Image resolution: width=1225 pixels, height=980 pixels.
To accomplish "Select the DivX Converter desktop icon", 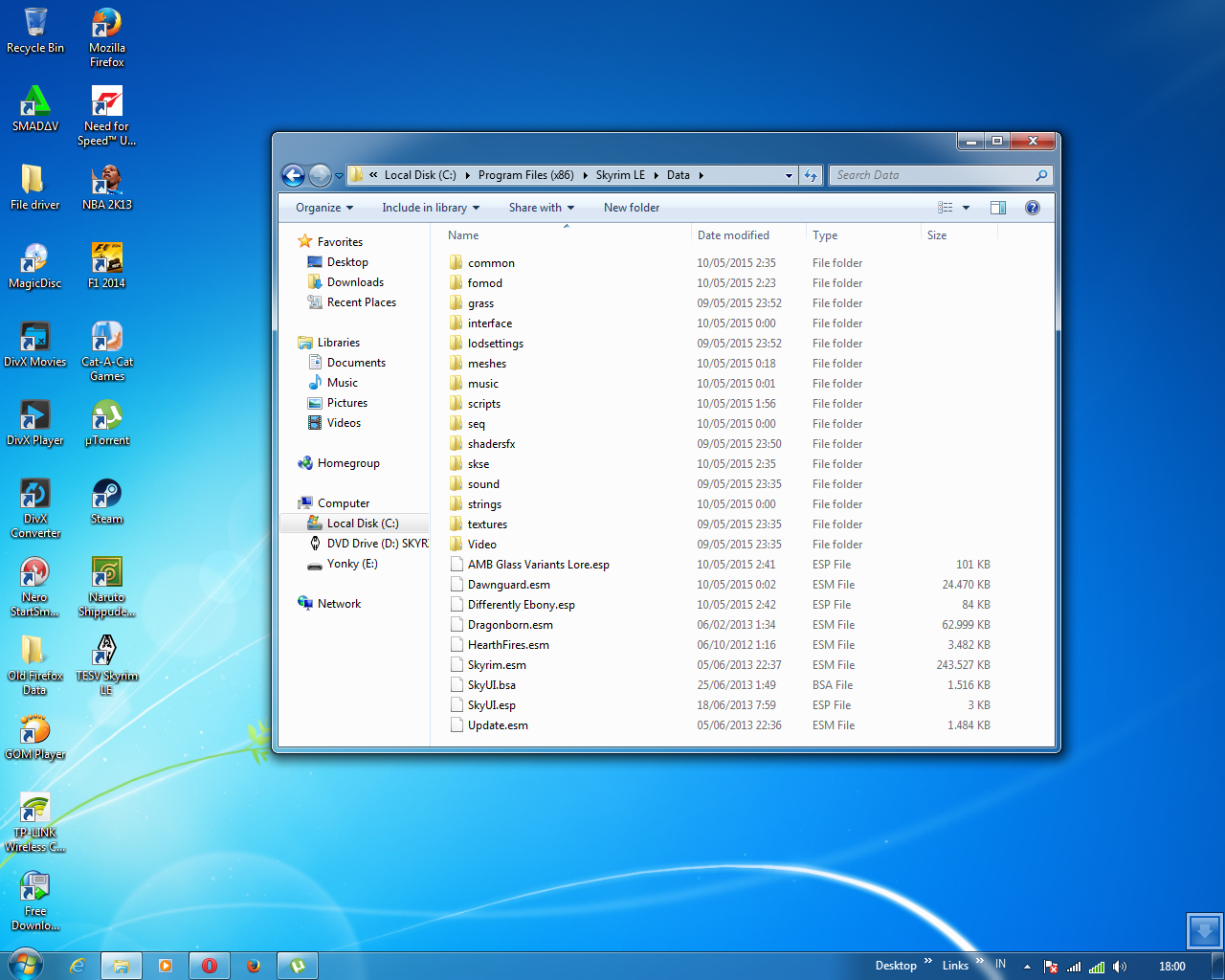I will pyautogui.click(x=35, y=508).
